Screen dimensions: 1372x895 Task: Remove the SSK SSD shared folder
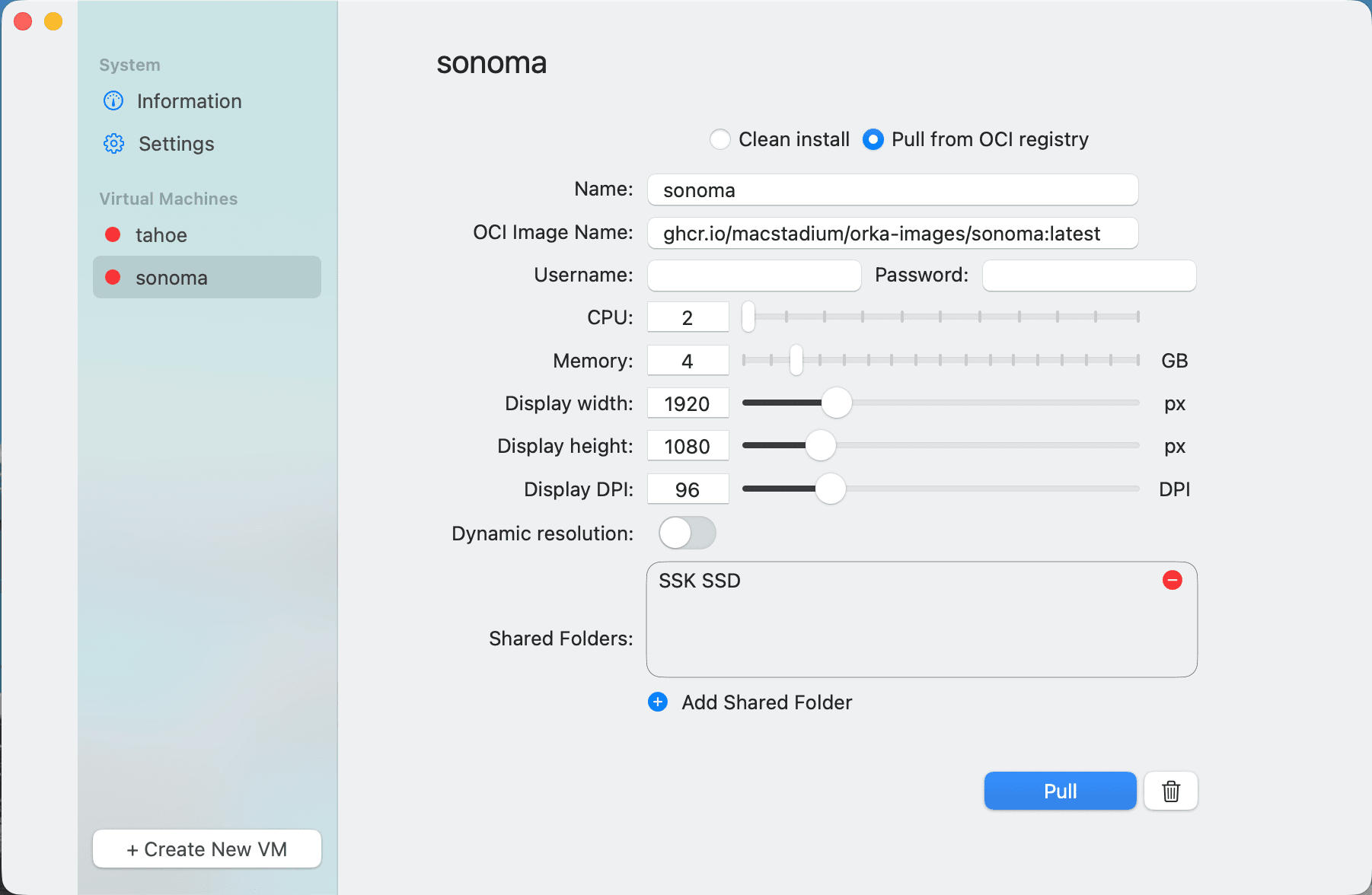[1172, 581]
